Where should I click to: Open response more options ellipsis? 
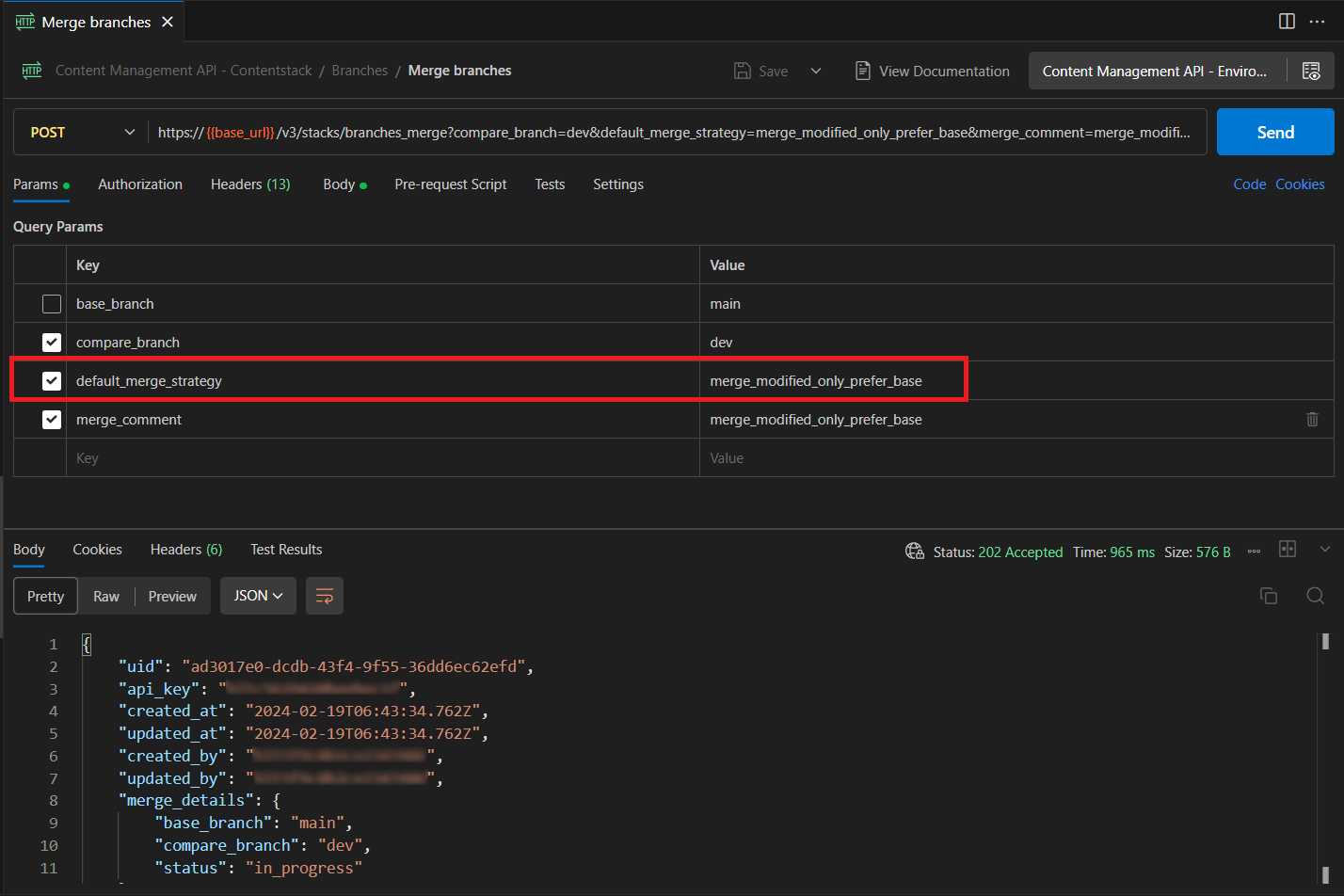1254,552
